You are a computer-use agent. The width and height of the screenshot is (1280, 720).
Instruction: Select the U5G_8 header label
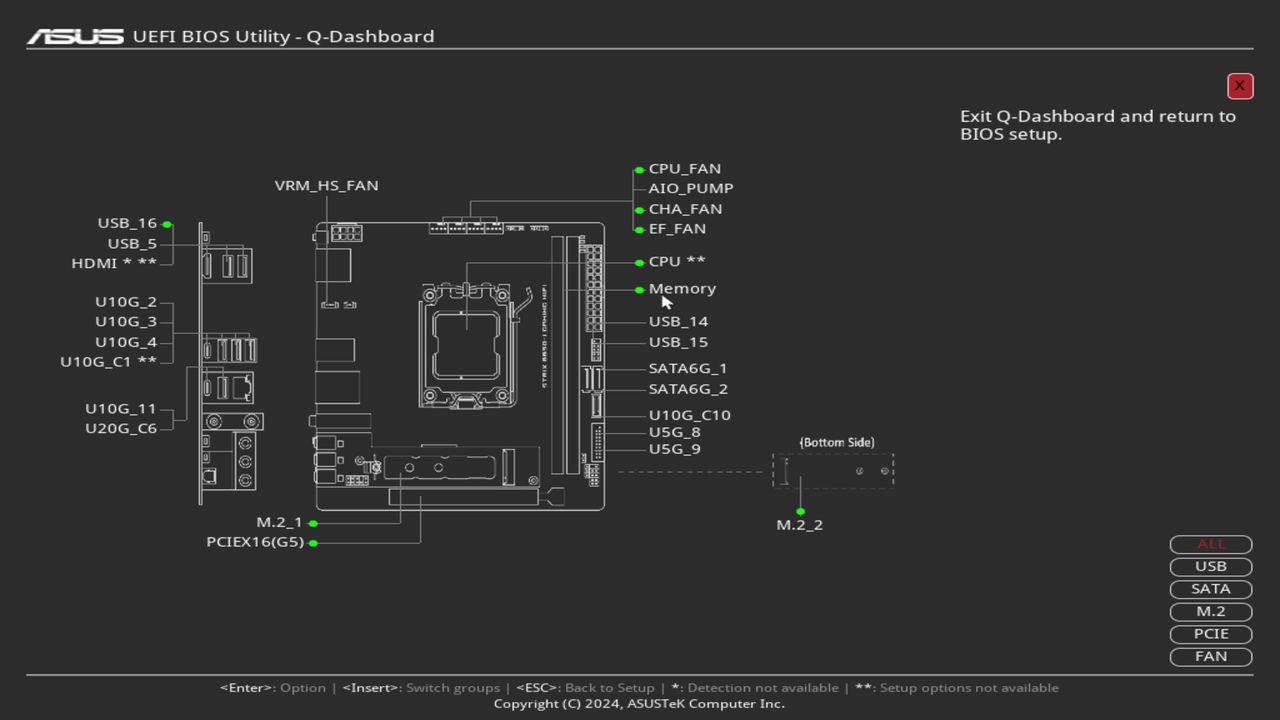(675, 432)
